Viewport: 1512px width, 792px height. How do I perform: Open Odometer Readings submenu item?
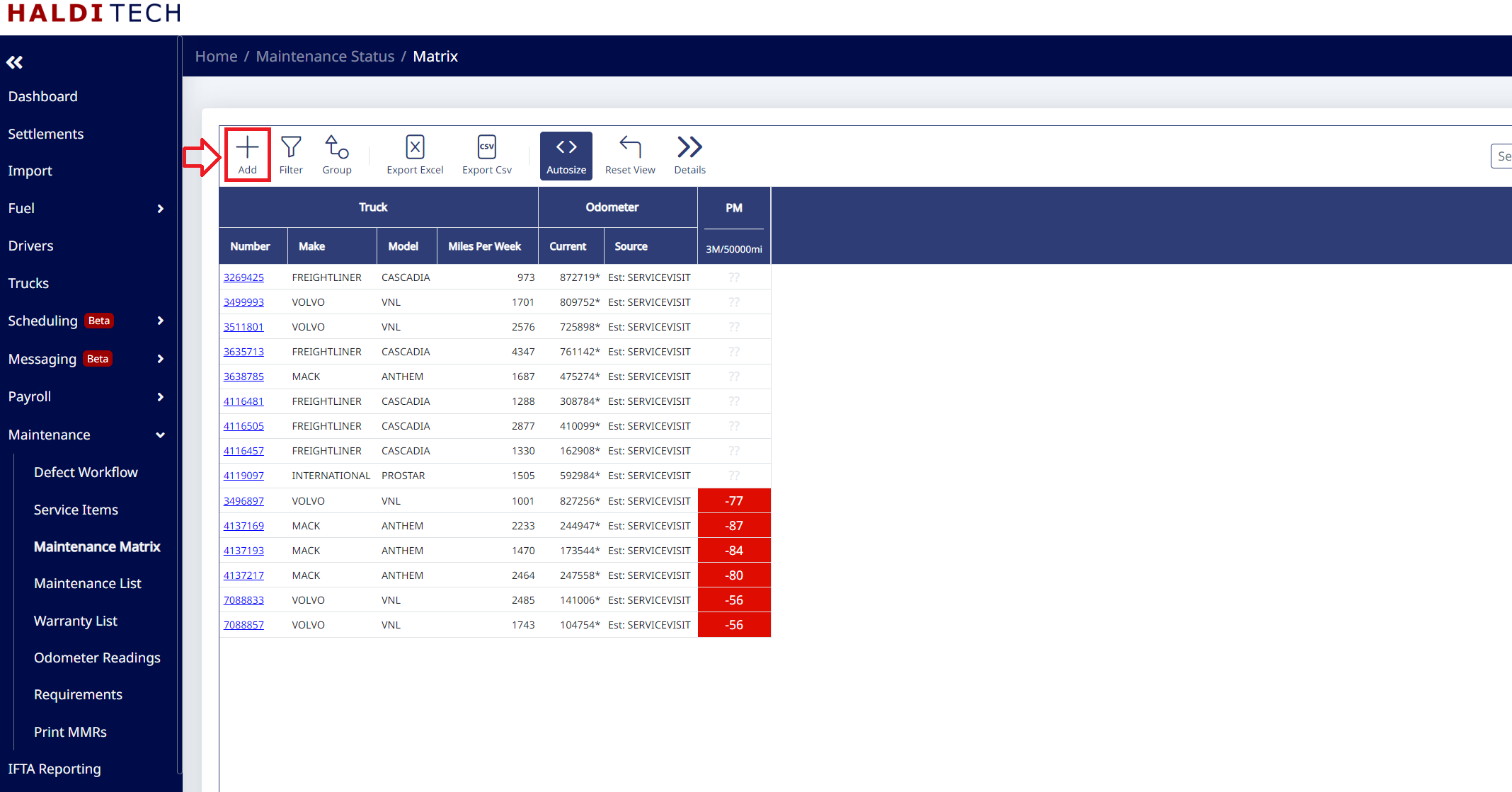pos(97,658)
